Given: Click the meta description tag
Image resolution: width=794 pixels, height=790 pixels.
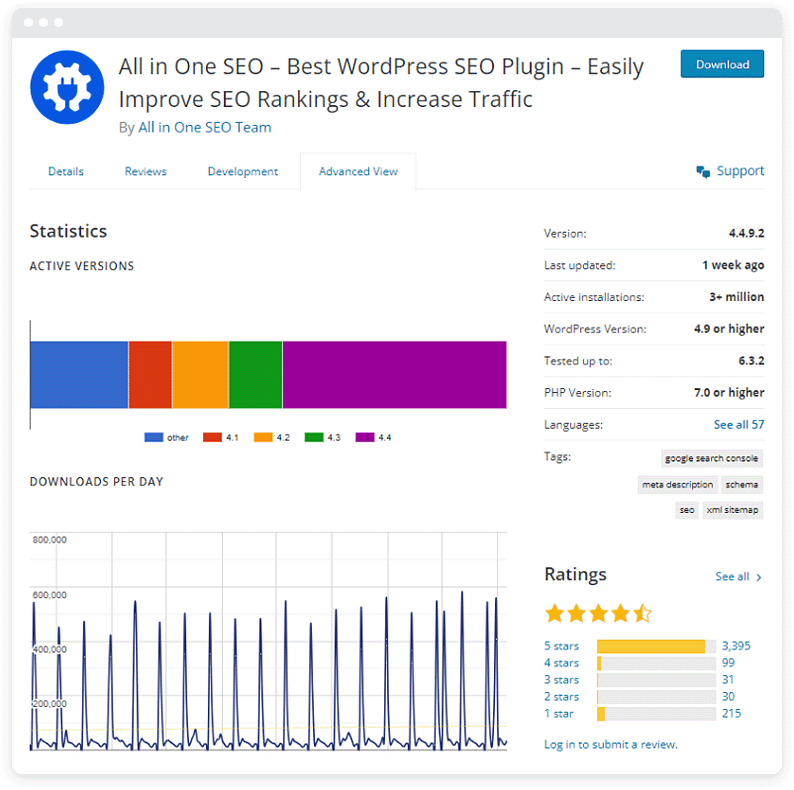Looking at the screenshot, I should pos(678,485).
